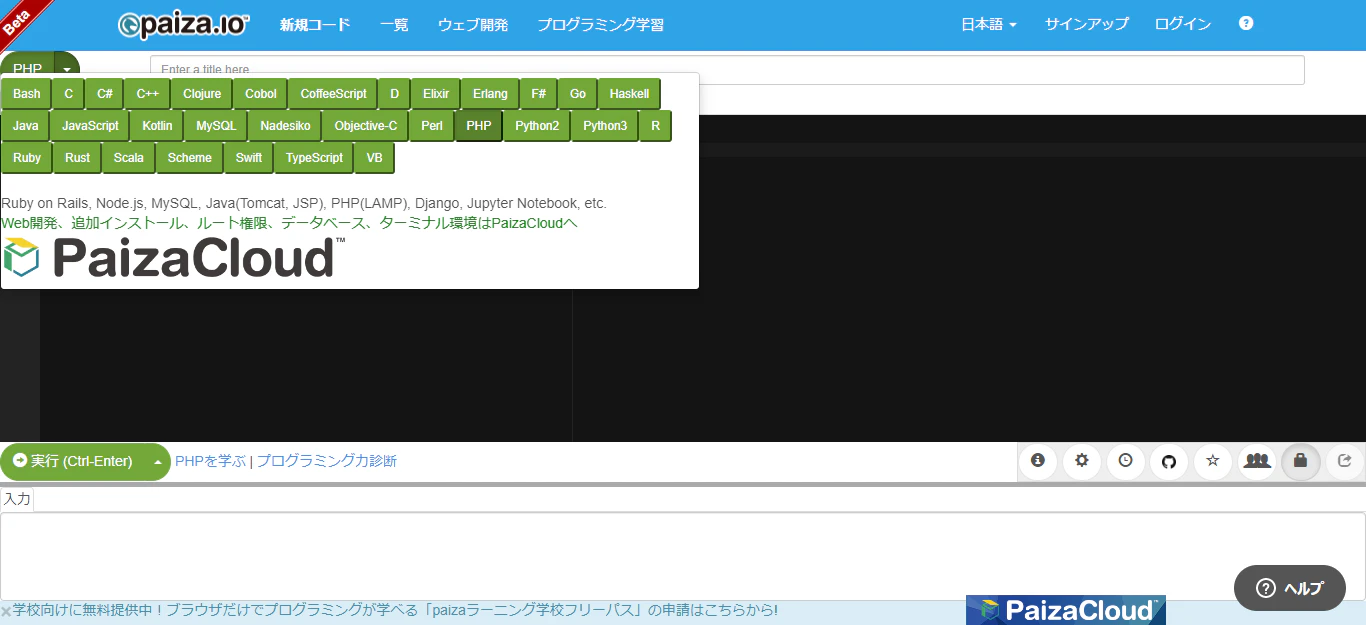Select MySQL language
The image size is (1366, 625).
point(216,126)
